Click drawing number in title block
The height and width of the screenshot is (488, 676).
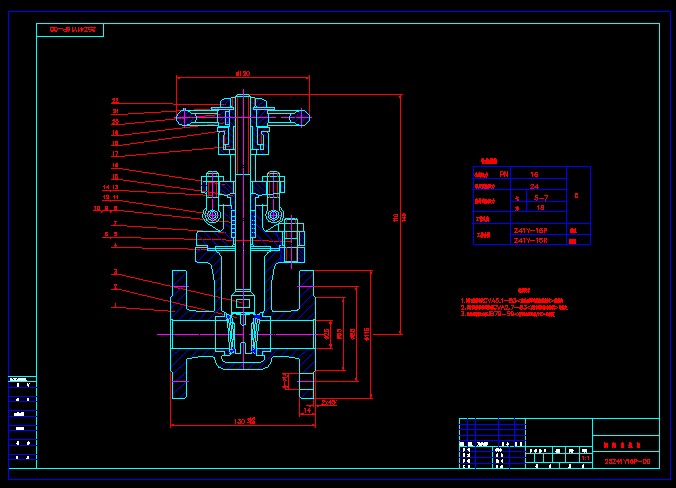coord(627,461)
